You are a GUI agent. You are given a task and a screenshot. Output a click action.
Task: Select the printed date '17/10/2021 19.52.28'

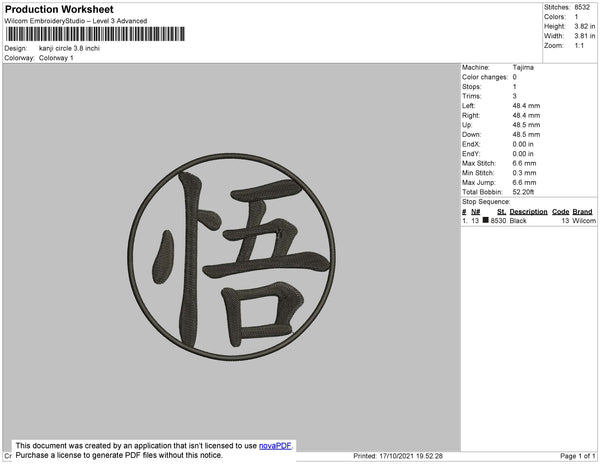[411, 456]
